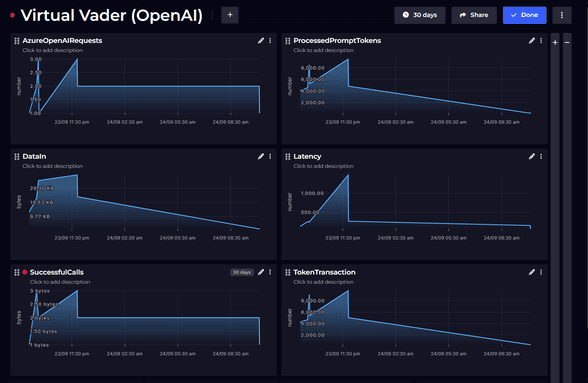Open TokenTransaction panel kebab menu
The height and width of the screenshot is (383, 588).
pyautogui.click(x=541, y=272)
